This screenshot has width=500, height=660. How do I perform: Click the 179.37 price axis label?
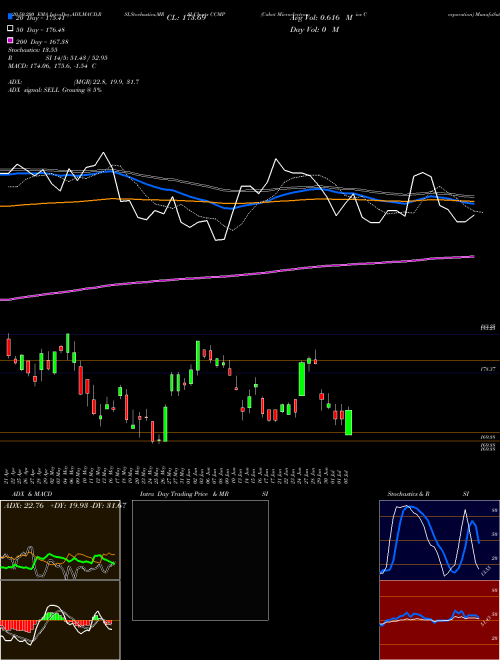pyautogui.click(x=488, y=369)
